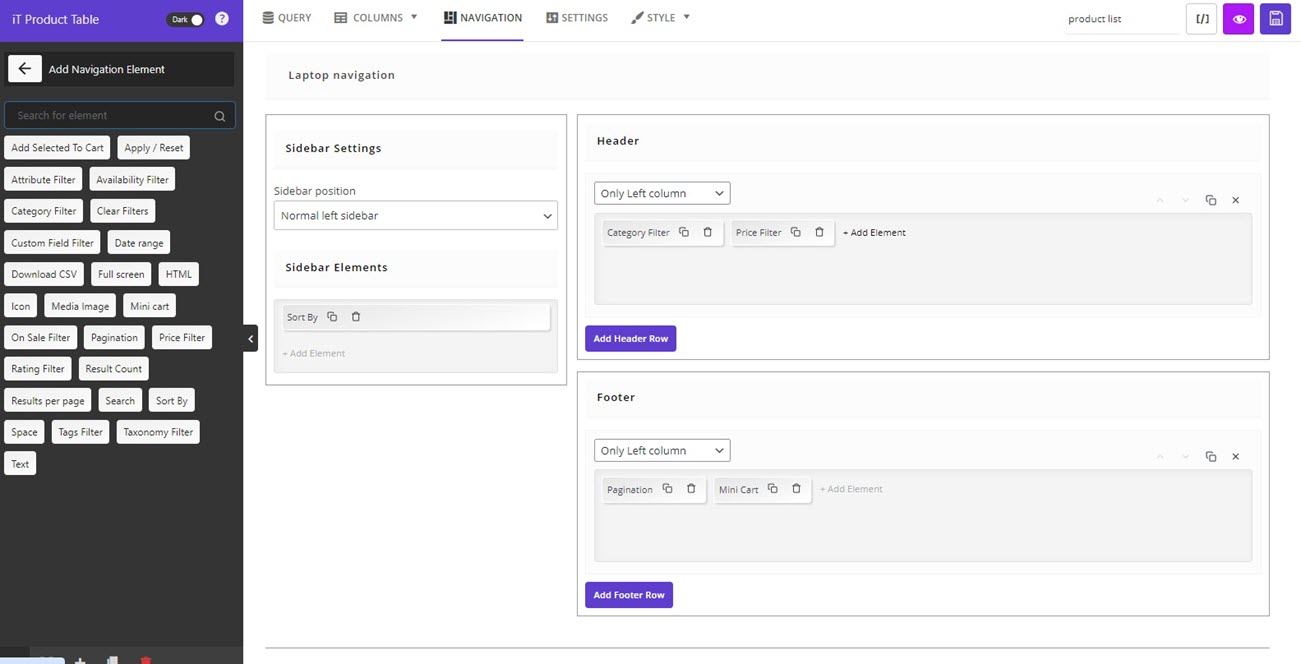
Task: Duplicate the header row
Action: (1210, 200)
